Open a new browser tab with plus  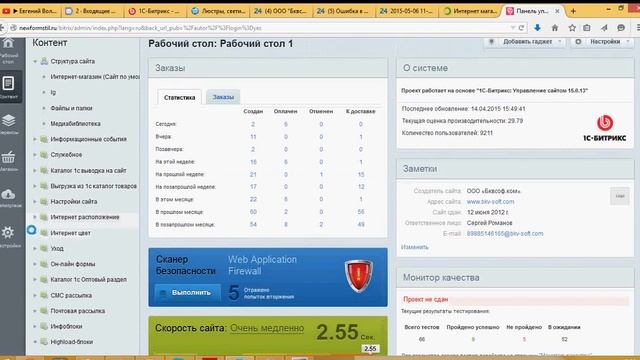(x=573, y=11)
